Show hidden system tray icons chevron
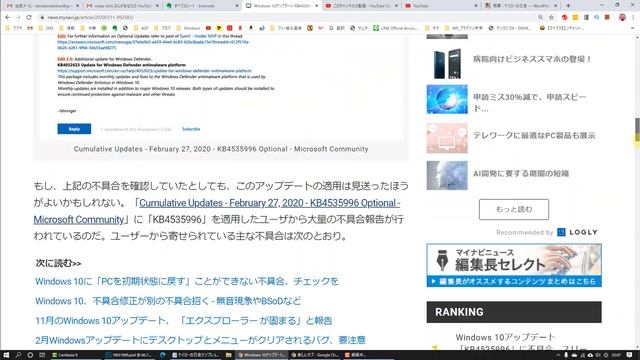The width and height of the screenshot is (640, 360). (558, 355)
